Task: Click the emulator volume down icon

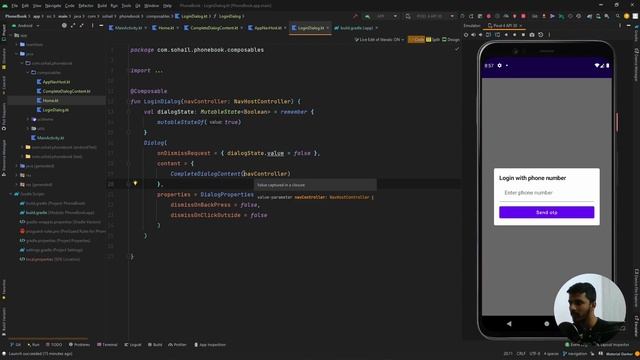Action: tap(480, 35)
